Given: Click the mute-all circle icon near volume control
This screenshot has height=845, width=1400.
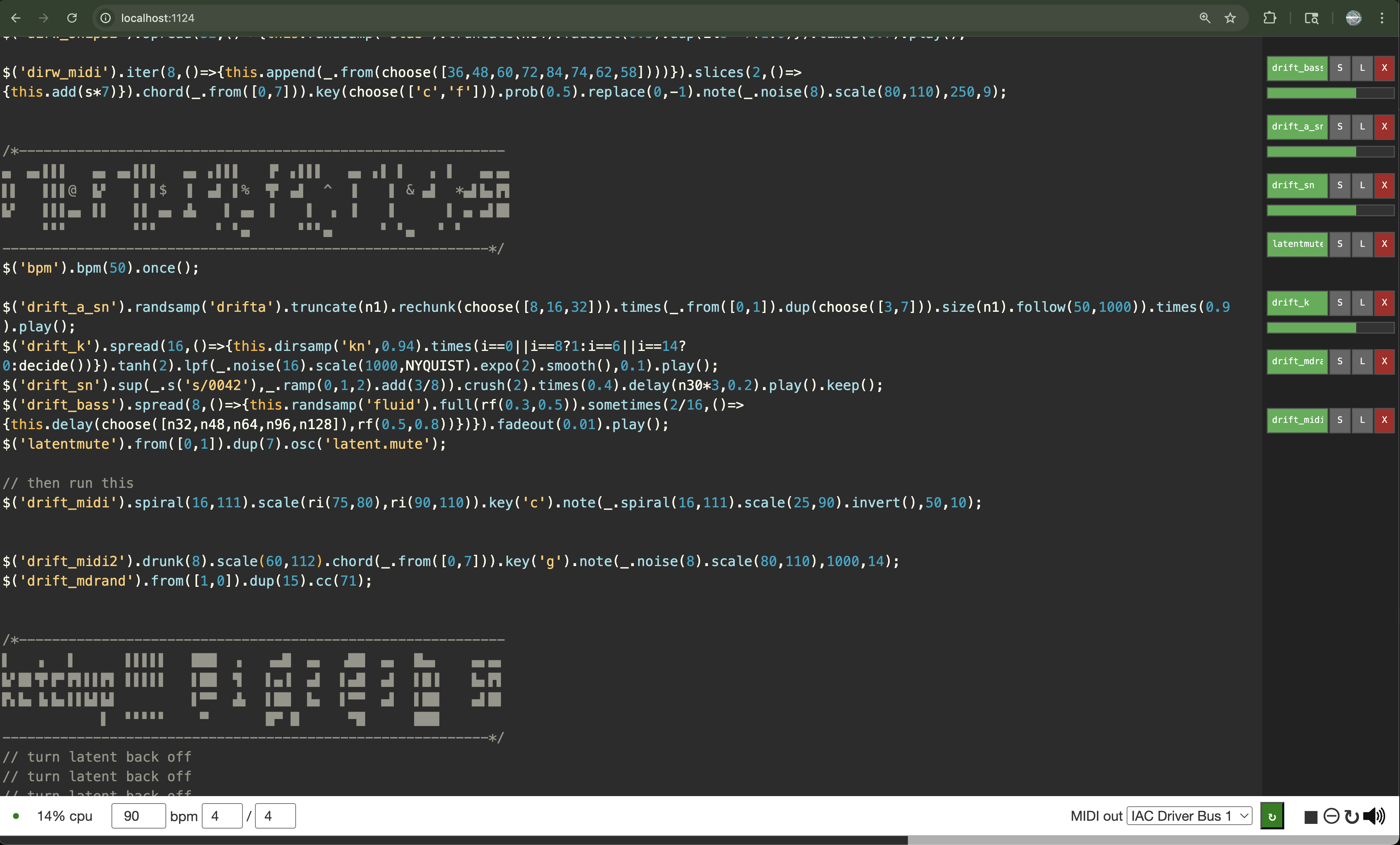Looking at the screenshot, I should 1331,816.
